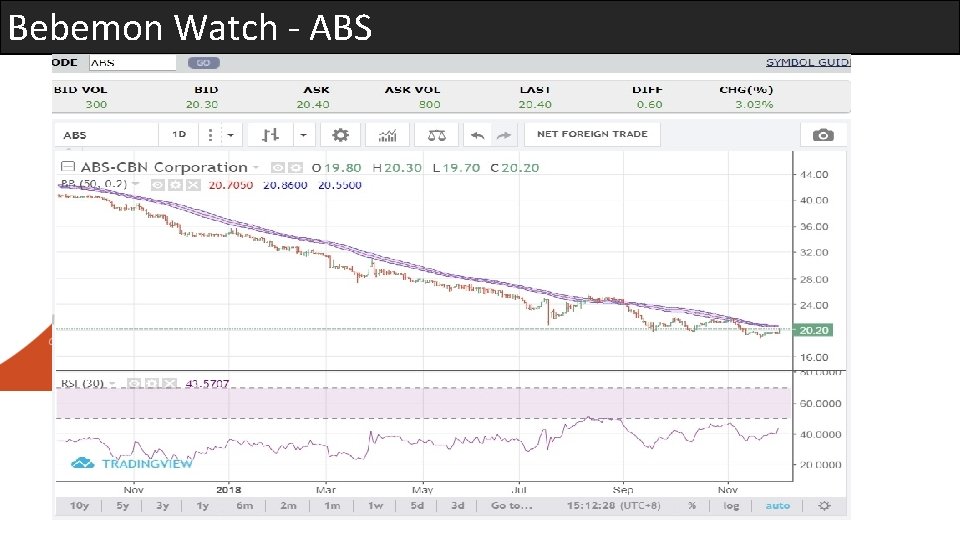The height and width of the screenshot is (540, 960).
Task: Open the SYMBOL GUIDE link
Action: point(808,62)
